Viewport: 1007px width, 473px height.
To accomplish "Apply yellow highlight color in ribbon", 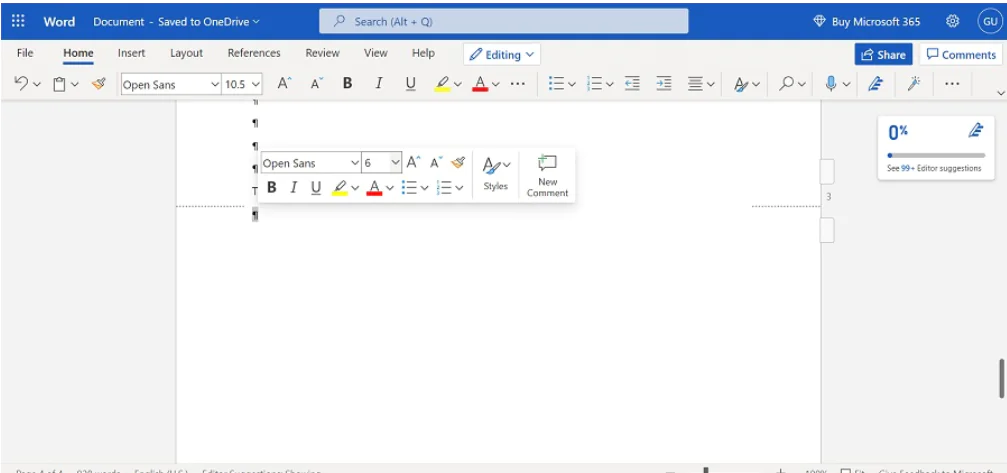I will coord(442,83).
